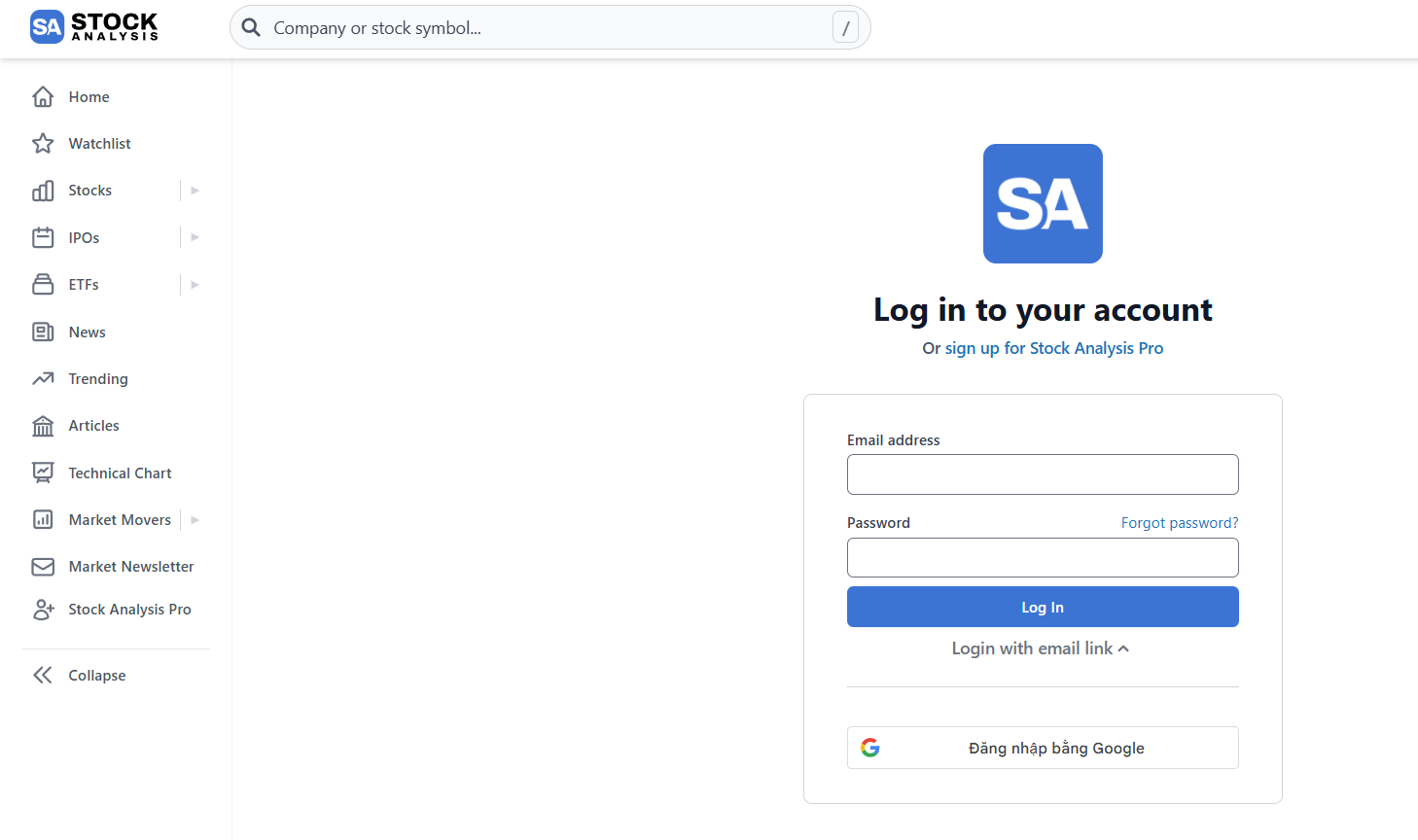
Task: Click the search magnifier icon
Action: (251, 27)
